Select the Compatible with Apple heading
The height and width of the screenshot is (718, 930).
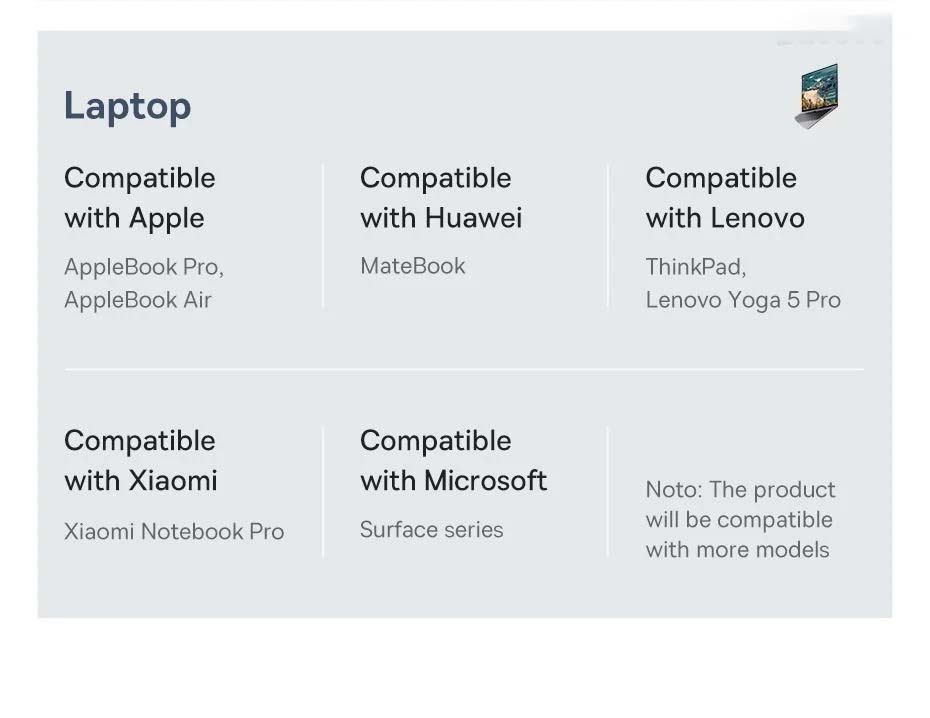coord(139,198)
